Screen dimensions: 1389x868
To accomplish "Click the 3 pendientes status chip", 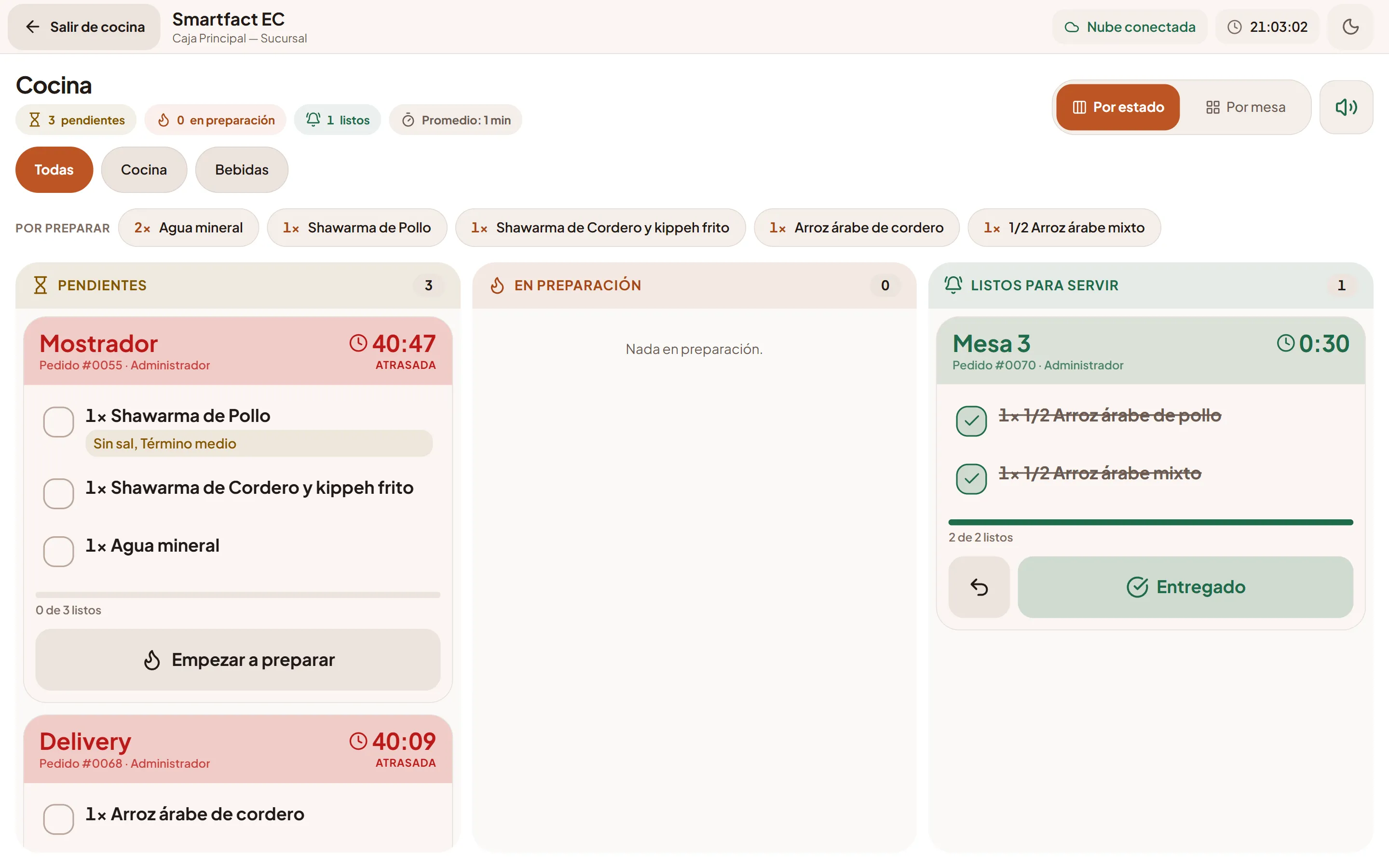I will coord(76,120).
